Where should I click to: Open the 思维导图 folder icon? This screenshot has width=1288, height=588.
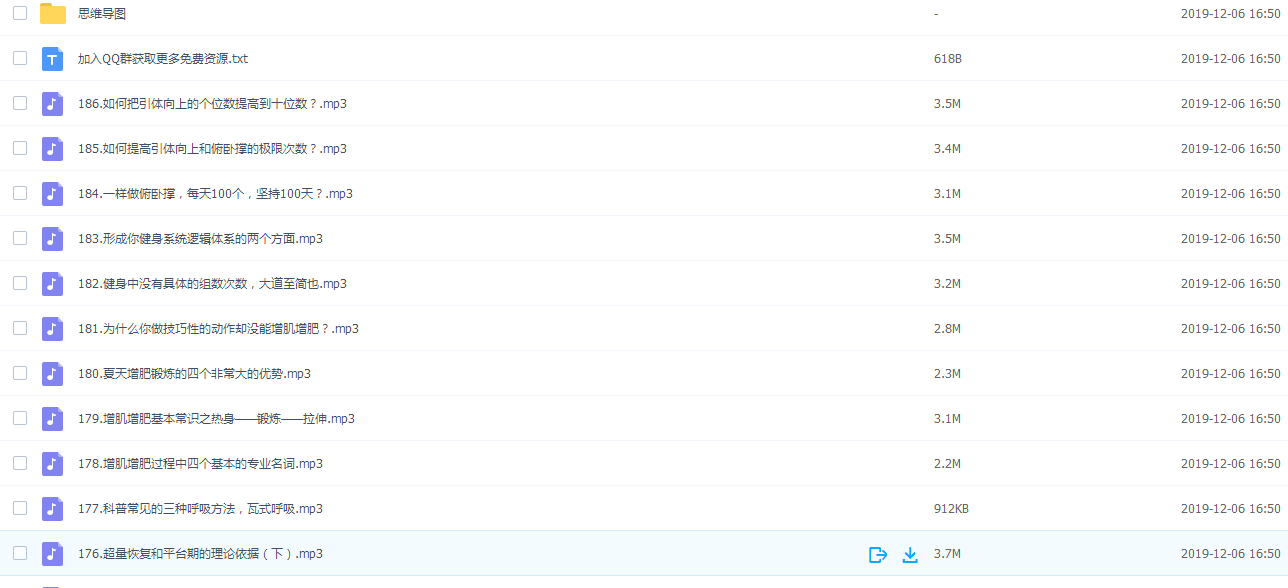click(x=53, y=14)
